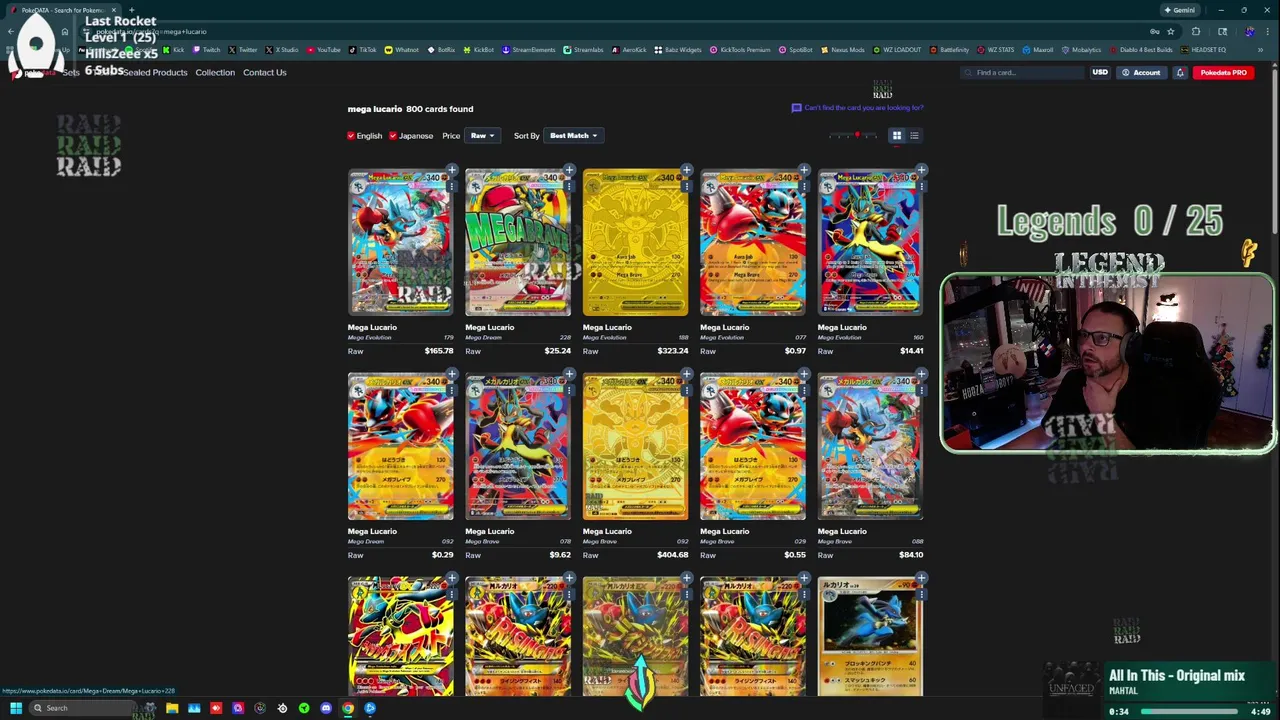Screen dimensions: 1280x720
Task: Click the 'Find a card...' search field
Action: [1022, 72]
